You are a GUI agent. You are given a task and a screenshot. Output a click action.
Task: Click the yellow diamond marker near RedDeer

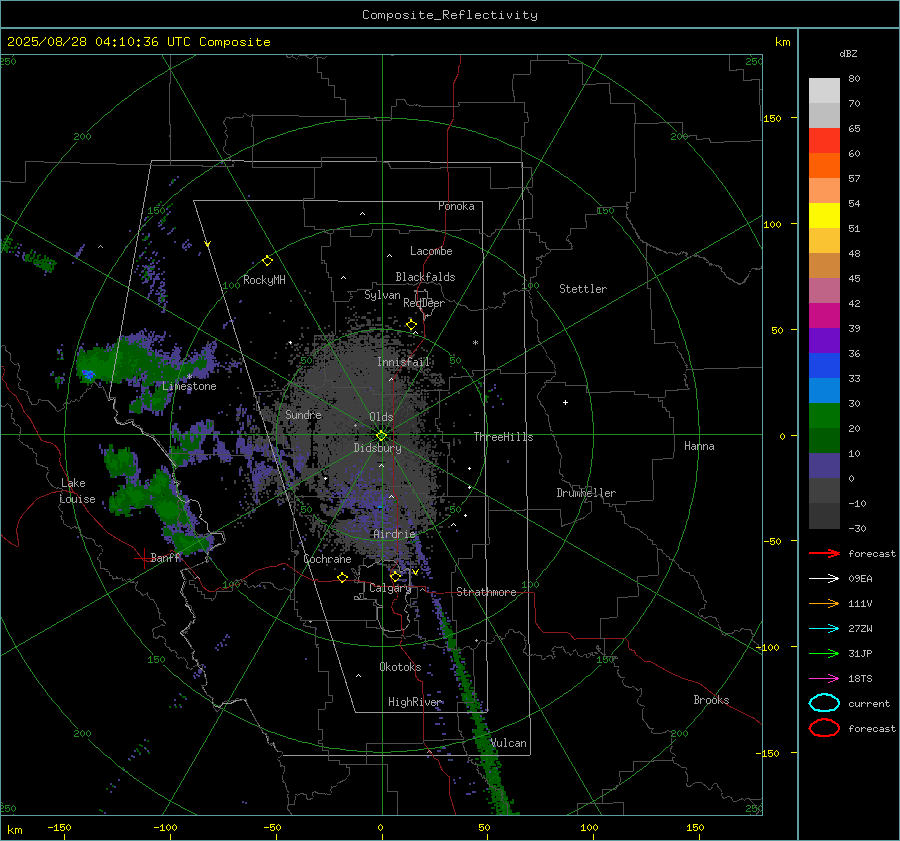[x=411, y=325]
